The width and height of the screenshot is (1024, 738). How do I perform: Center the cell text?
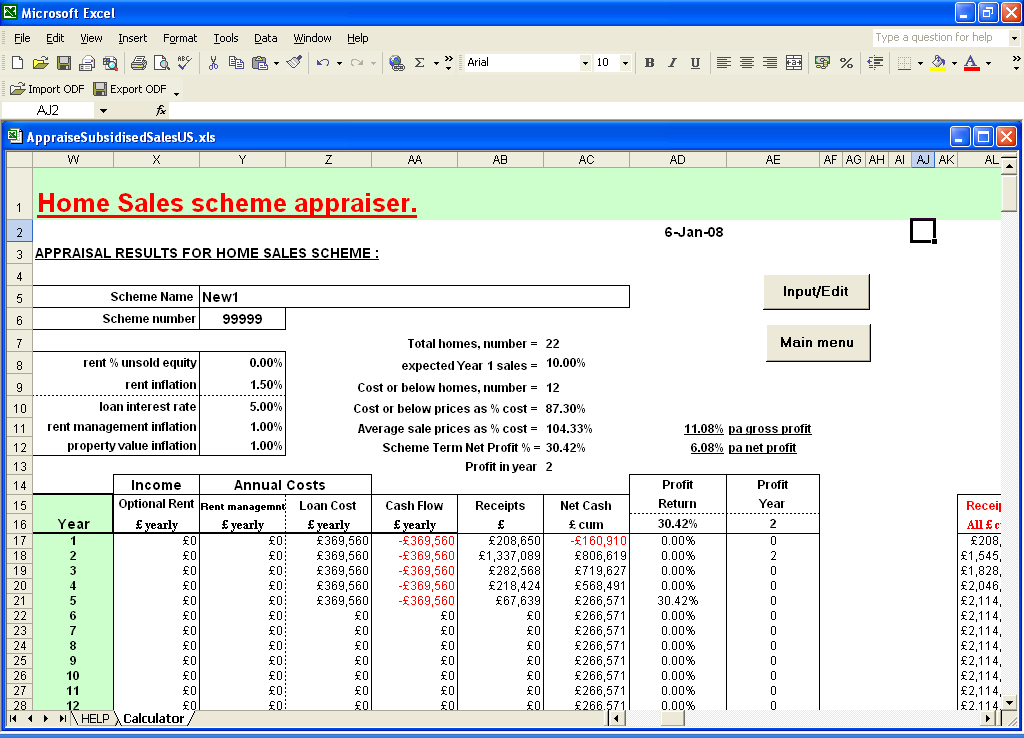pyautogui.click(x=747, y=63)
